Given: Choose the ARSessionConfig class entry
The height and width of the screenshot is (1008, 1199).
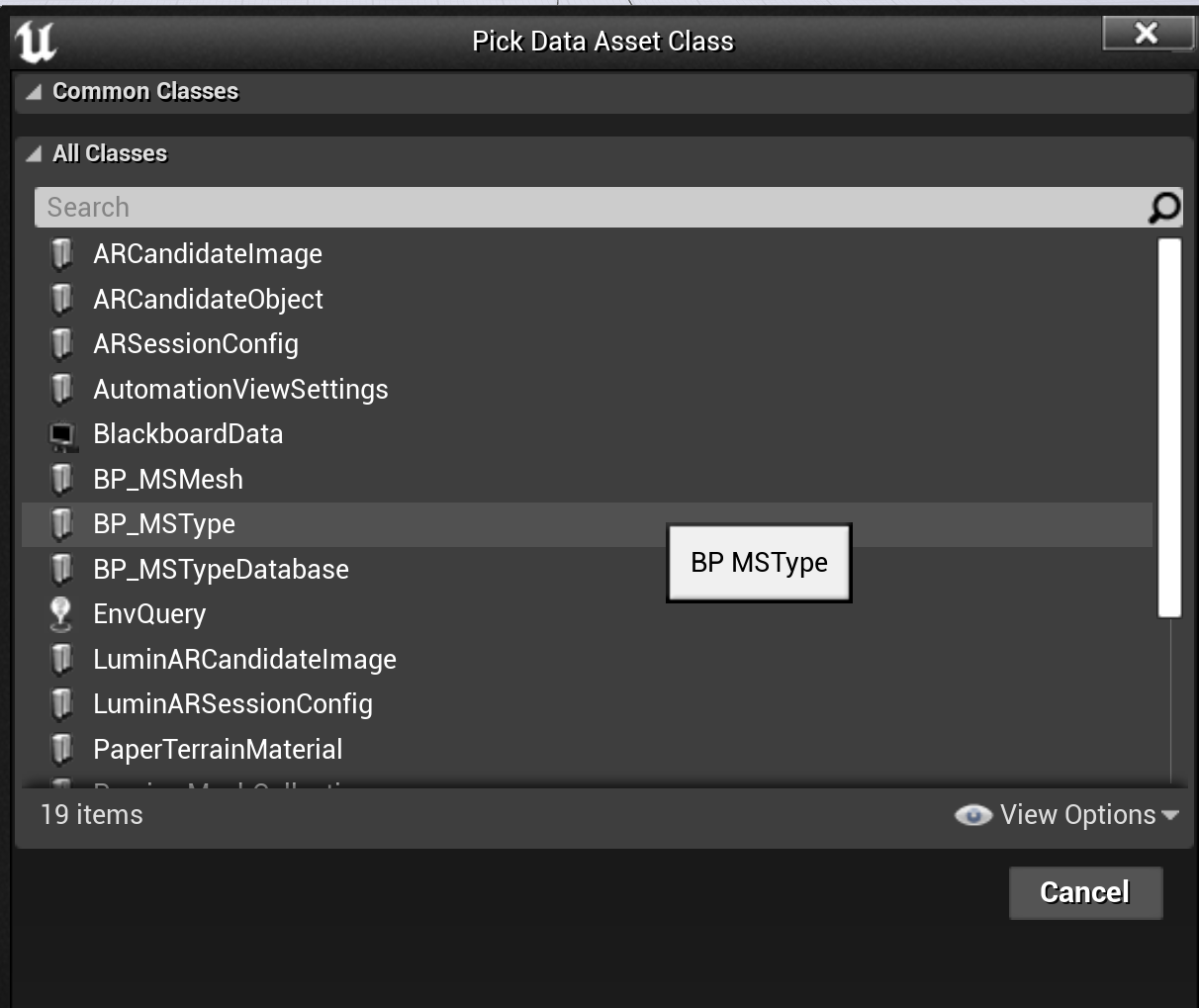Looking at the screenshot, I should coord(196,344).
